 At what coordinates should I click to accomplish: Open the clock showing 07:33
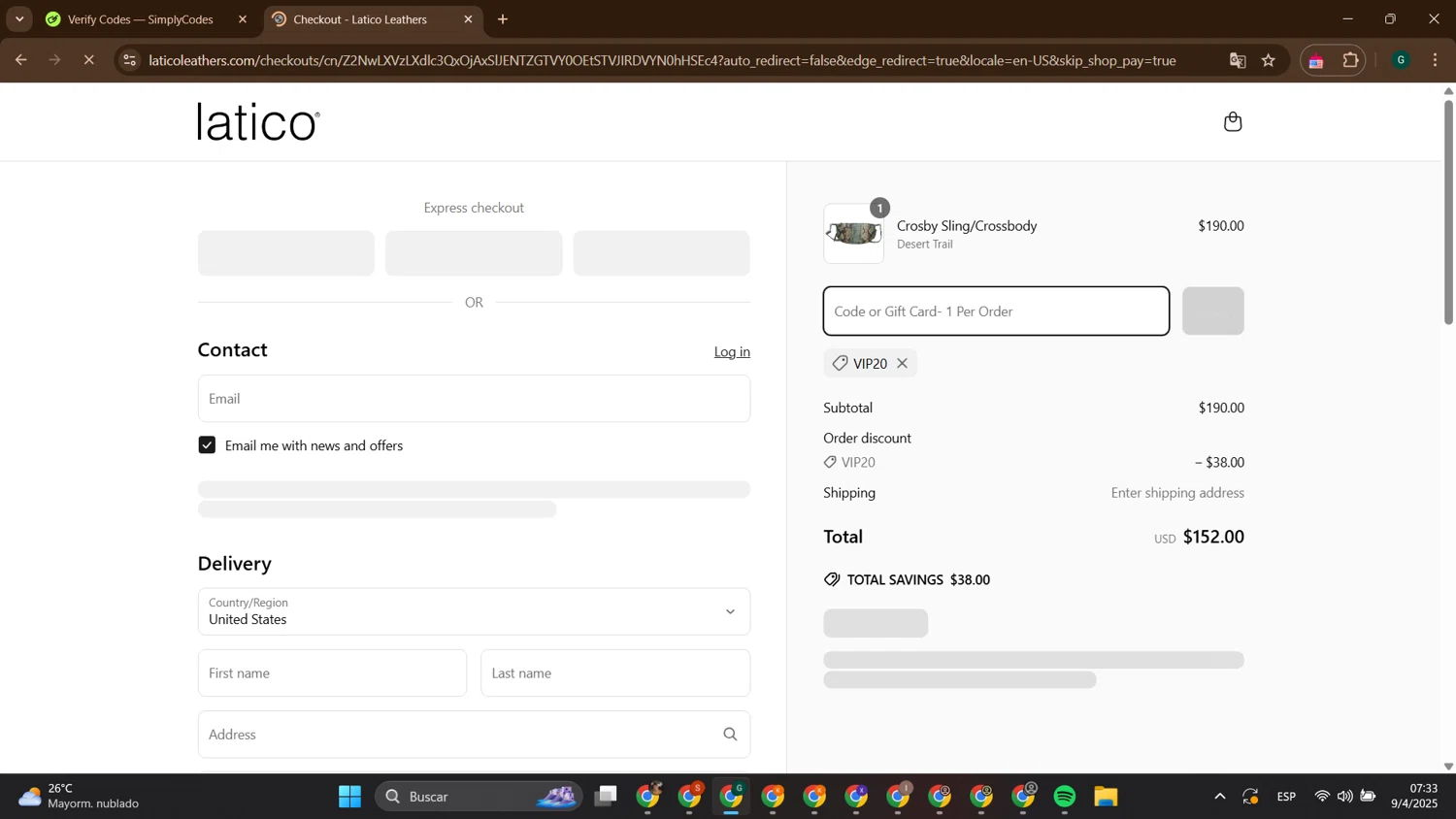tap(1414, 797)
